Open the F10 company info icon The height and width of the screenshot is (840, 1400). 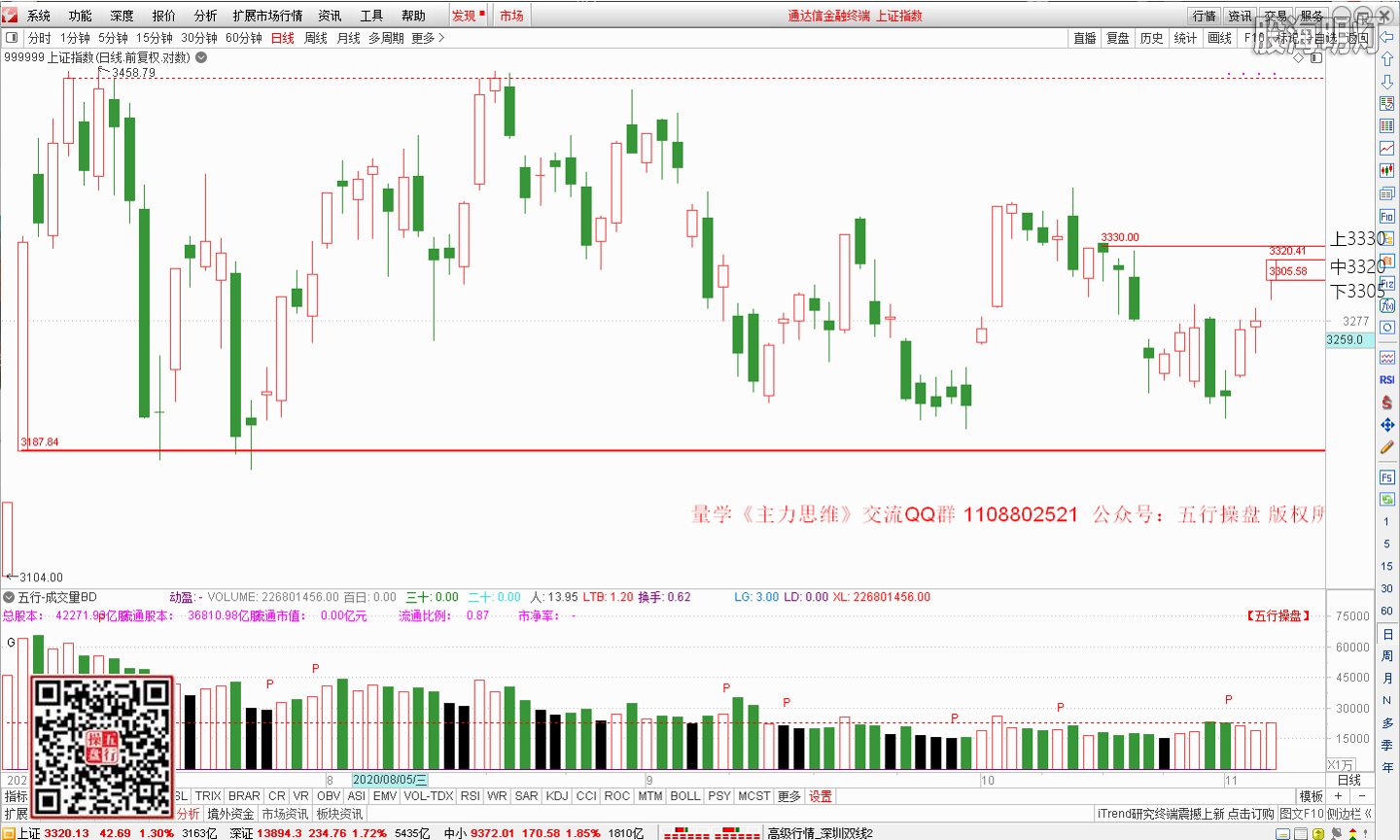(1386, 216)
